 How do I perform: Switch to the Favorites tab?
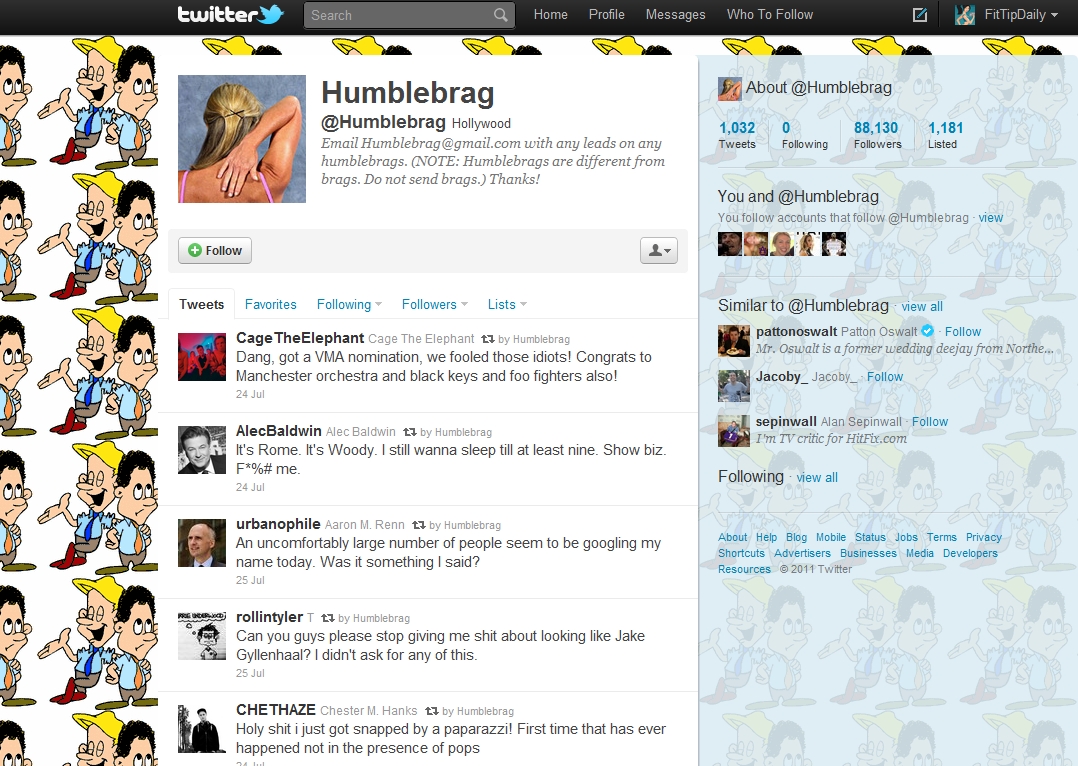tap(270, 304)
